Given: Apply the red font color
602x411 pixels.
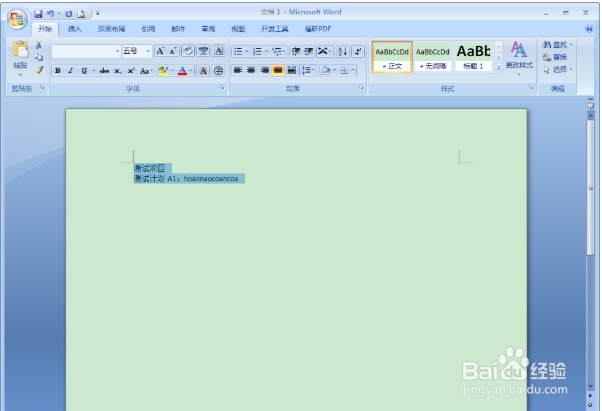Looking at the screenshot, I should pos(182,71).
